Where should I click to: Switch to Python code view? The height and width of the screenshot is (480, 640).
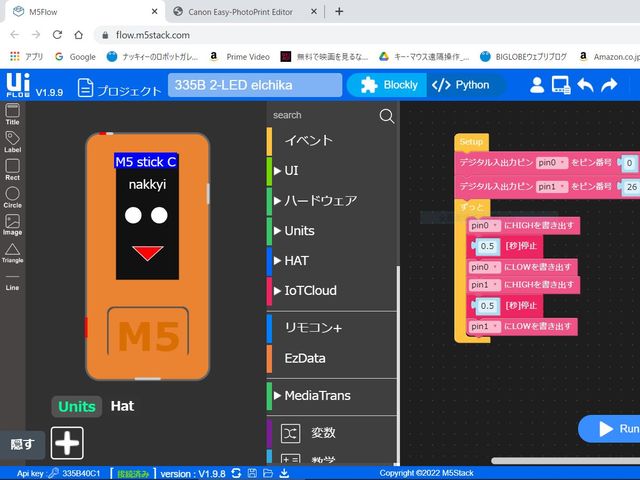click(461, 85)
